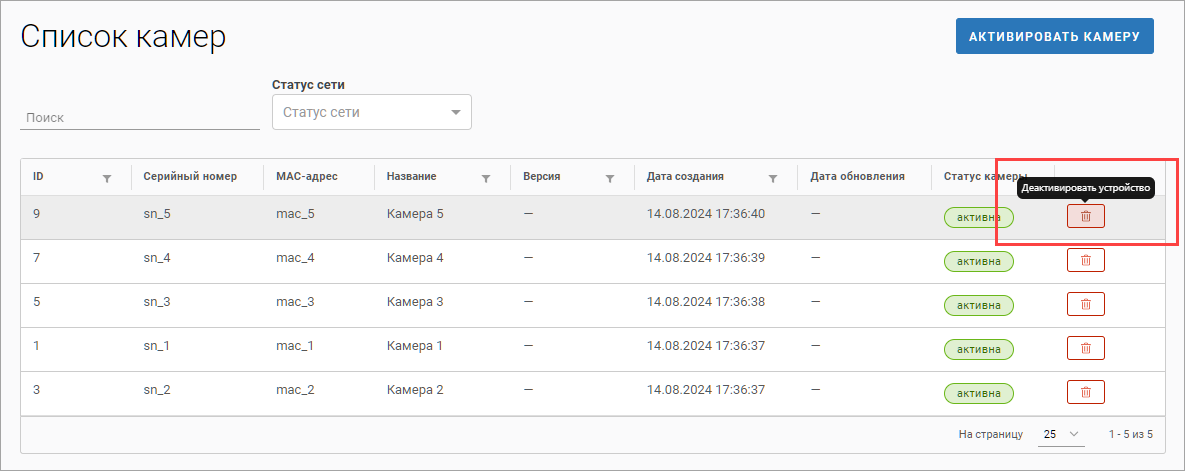This screenshot has height=471, width=1185.
Task: Open camera ID 9 link
Action: pos(37,214)
